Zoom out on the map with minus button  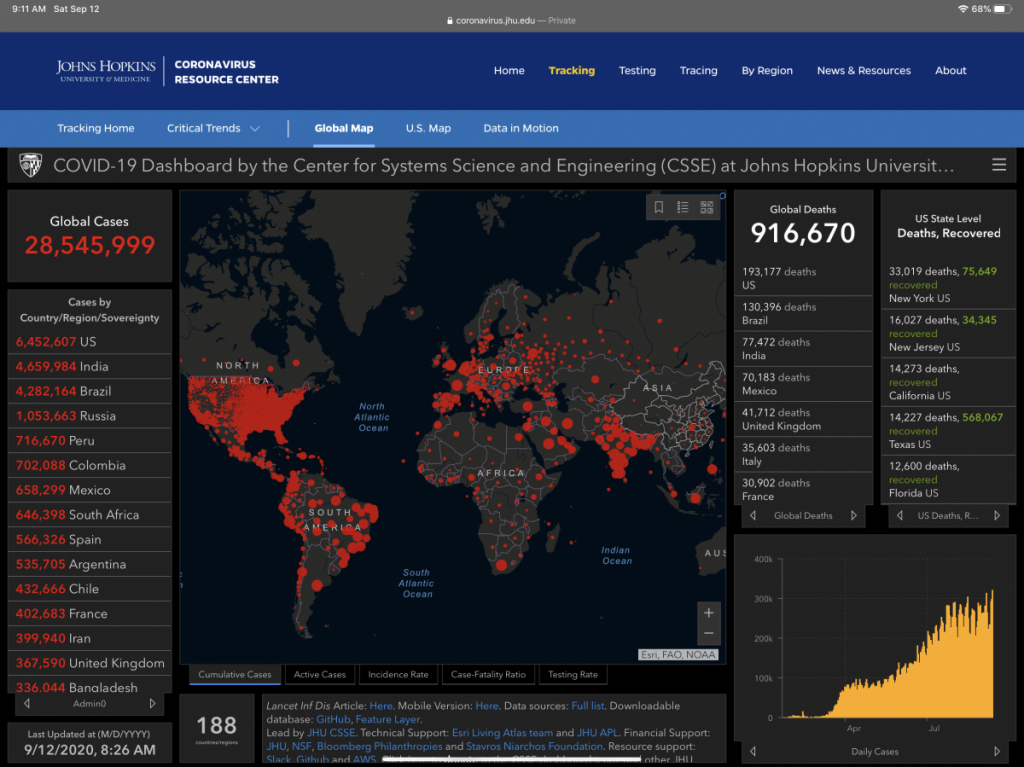coord(709,634)
